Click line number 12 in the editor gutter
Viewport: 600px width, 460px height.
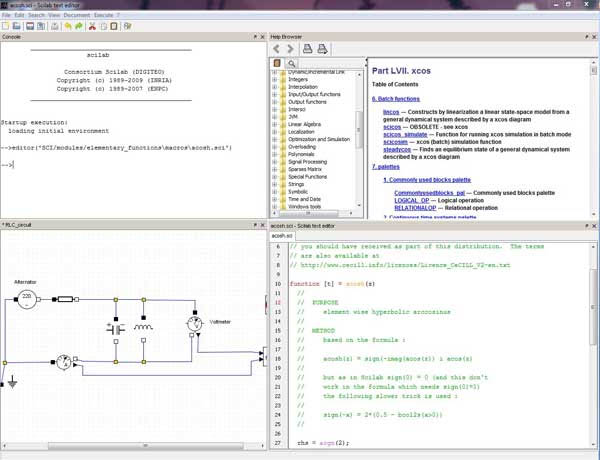(x=278, y=303)
